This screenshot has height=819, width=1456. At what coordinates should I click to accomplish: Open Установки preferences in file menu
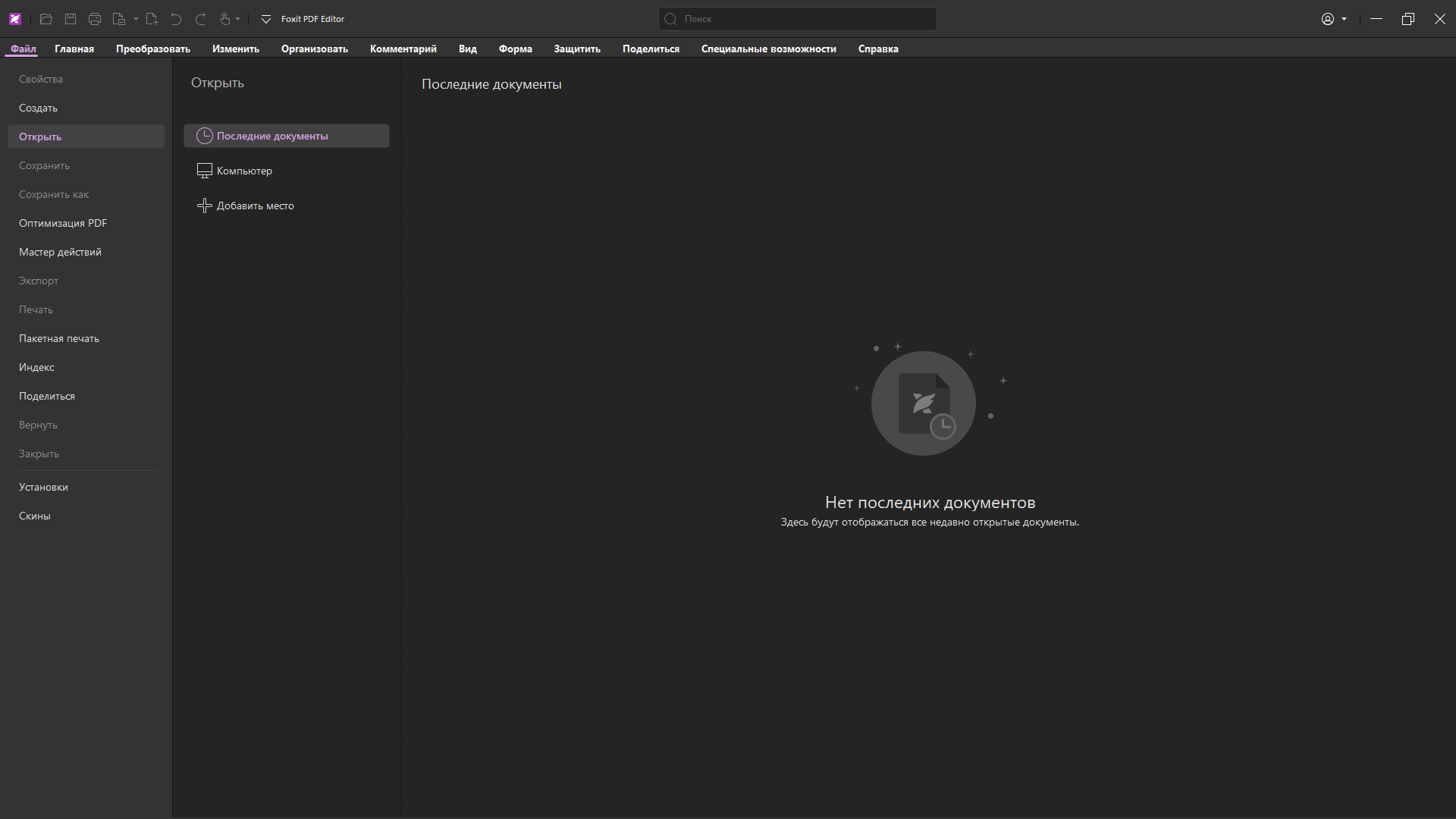[x=86, y=487]
